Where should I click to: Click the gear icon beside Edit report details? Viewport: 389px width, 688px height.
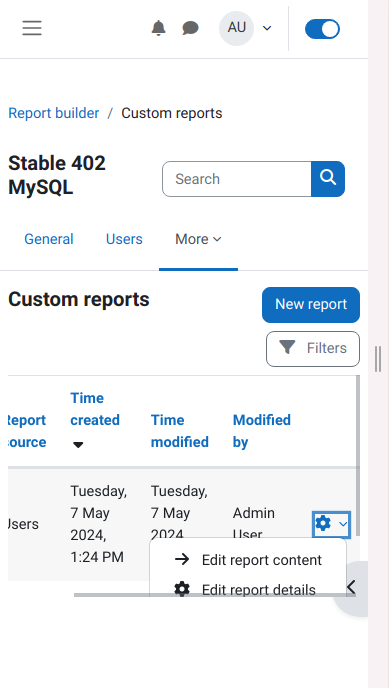click(x=182, y=589)
